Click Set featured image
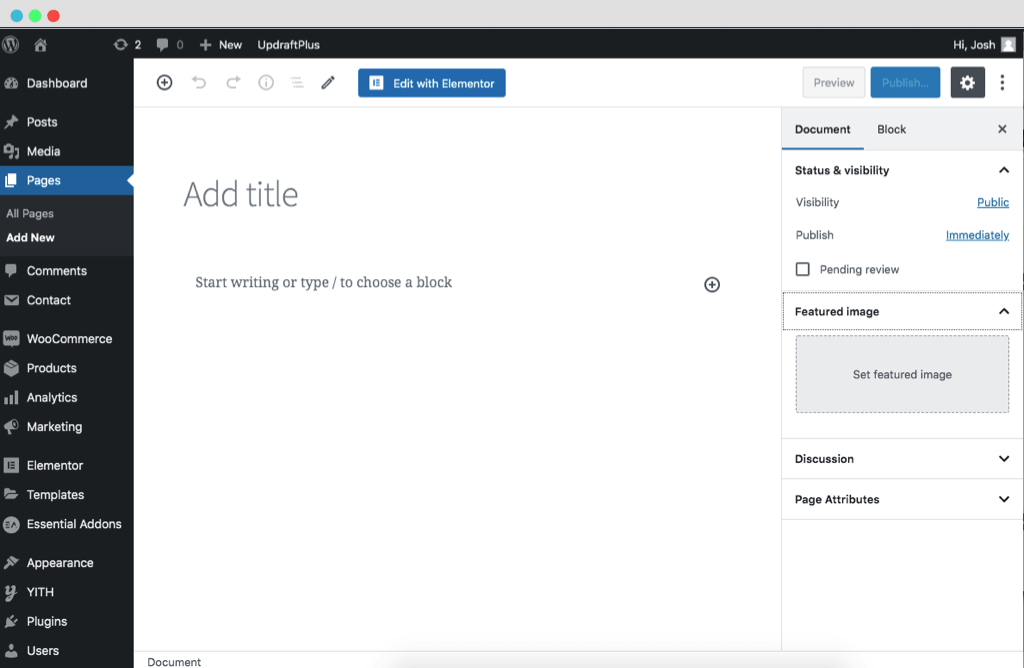Image resolution: width=1024 pixels, height=668 pixels. point(901,374)
